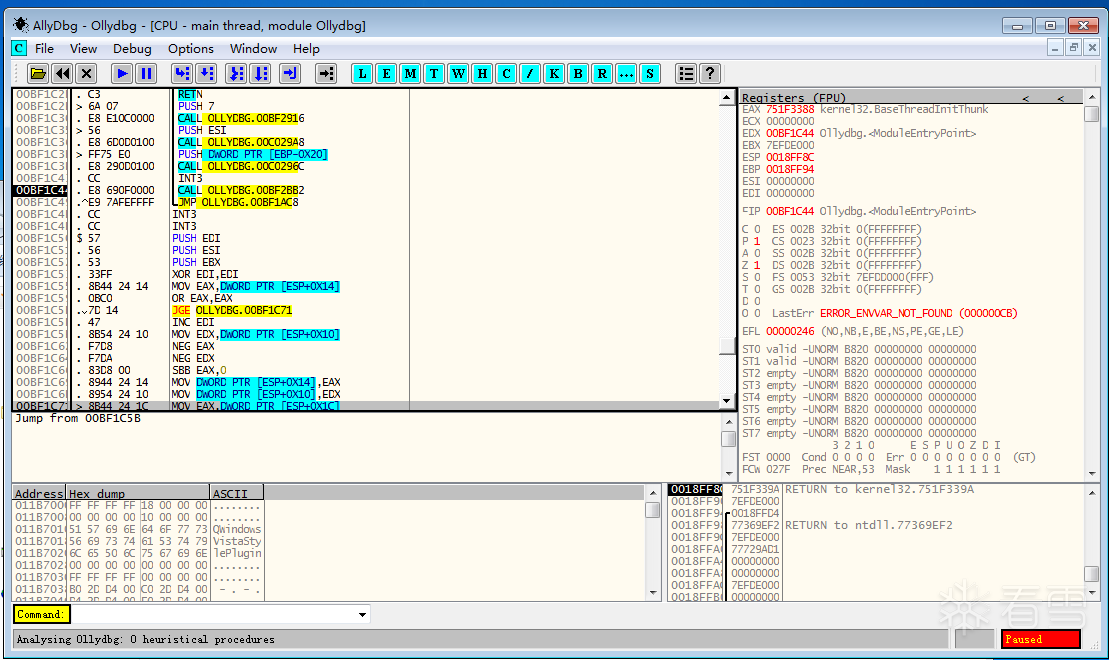Show Source with the S button
1109x660 pixels.
tap(650, 74)
